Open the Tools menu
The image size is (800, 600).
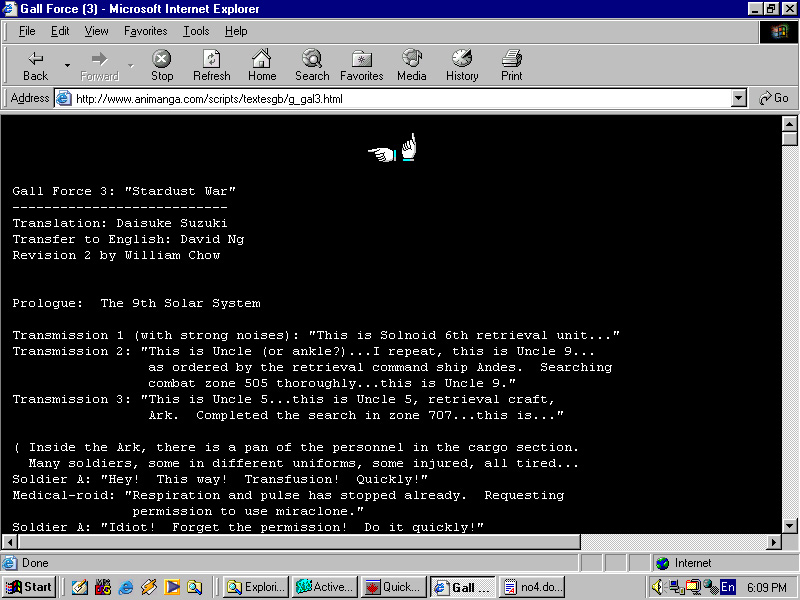[x=196, y=31]
